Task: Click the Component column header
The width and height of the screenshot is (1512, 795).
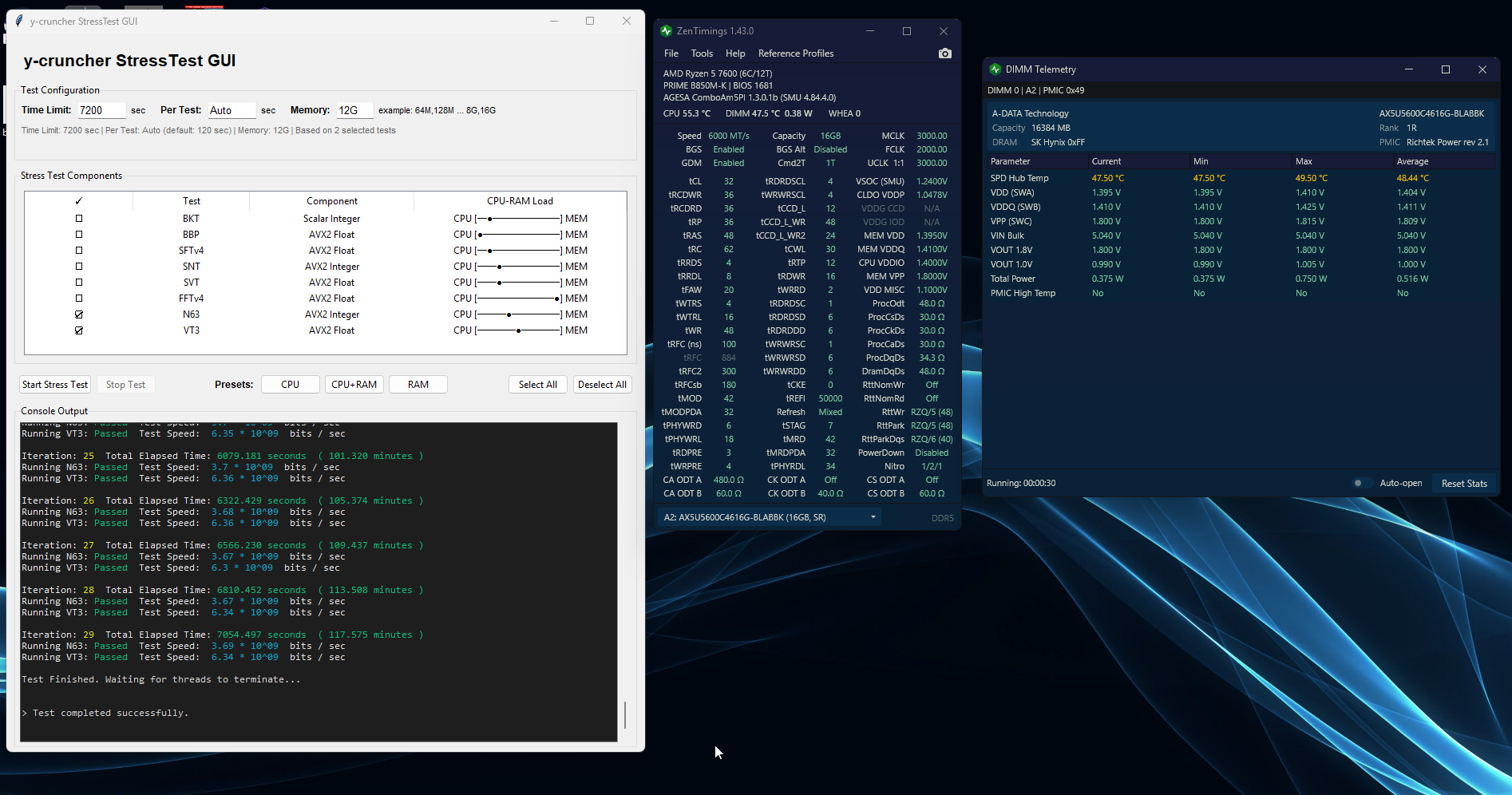Action: click(x=332, y=201)
